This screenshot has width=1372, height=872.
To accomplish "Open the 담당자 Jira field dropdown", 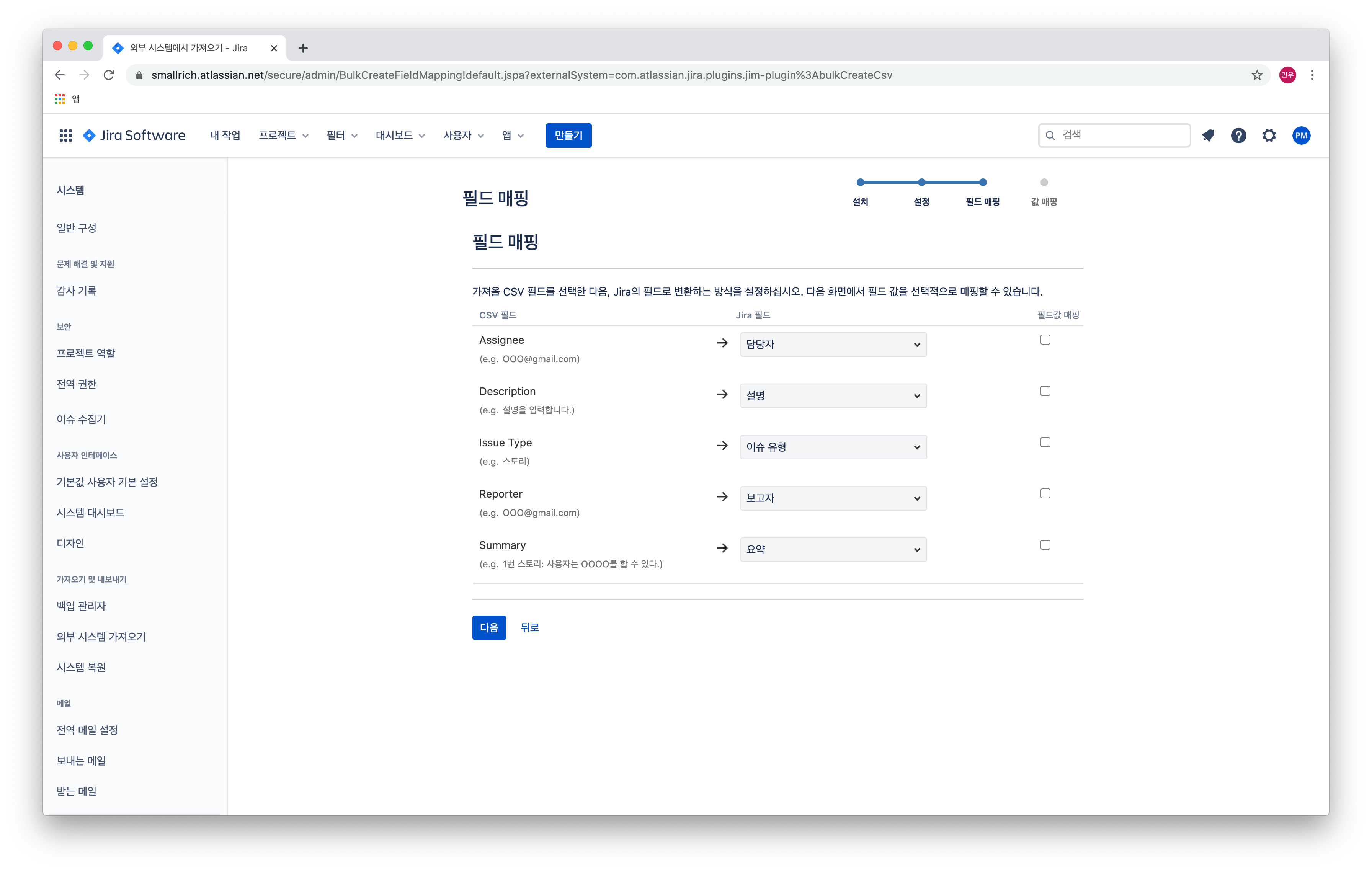I will pyautogui.click(x=833, y=345).
